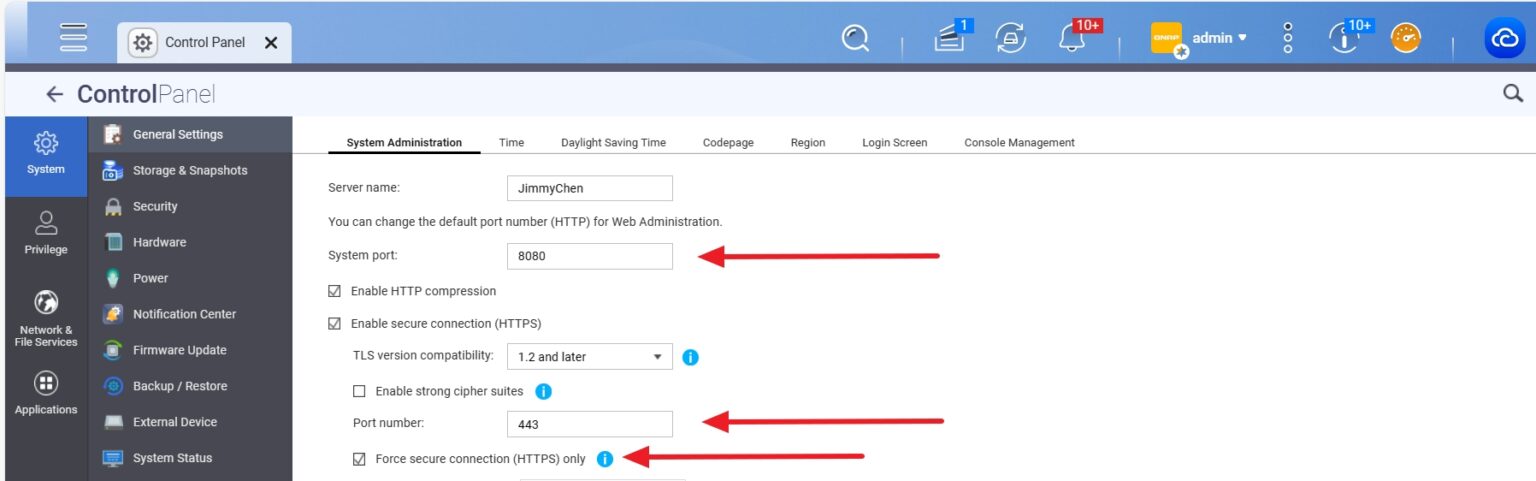
Task: Open the notifications bell
Action: coord(1070,39)
